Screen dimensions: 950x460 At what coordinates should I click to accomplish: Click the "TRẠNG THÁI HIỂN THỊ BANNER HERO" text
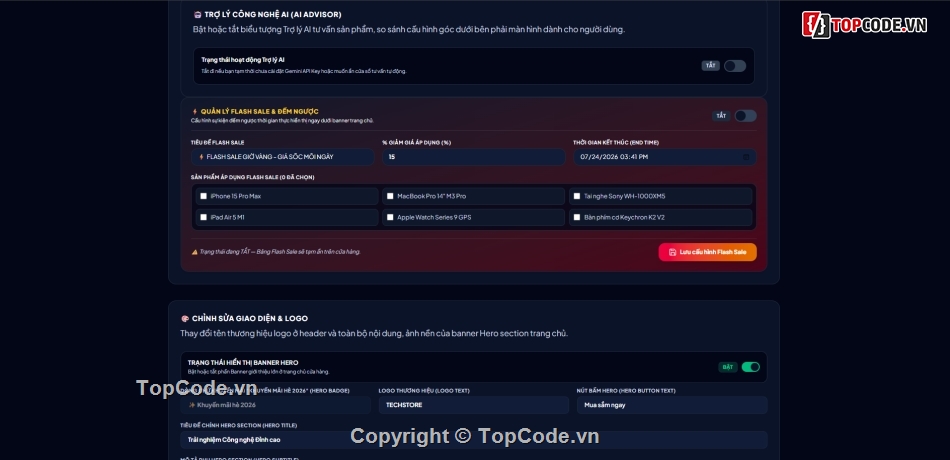(x=243, y=362)
